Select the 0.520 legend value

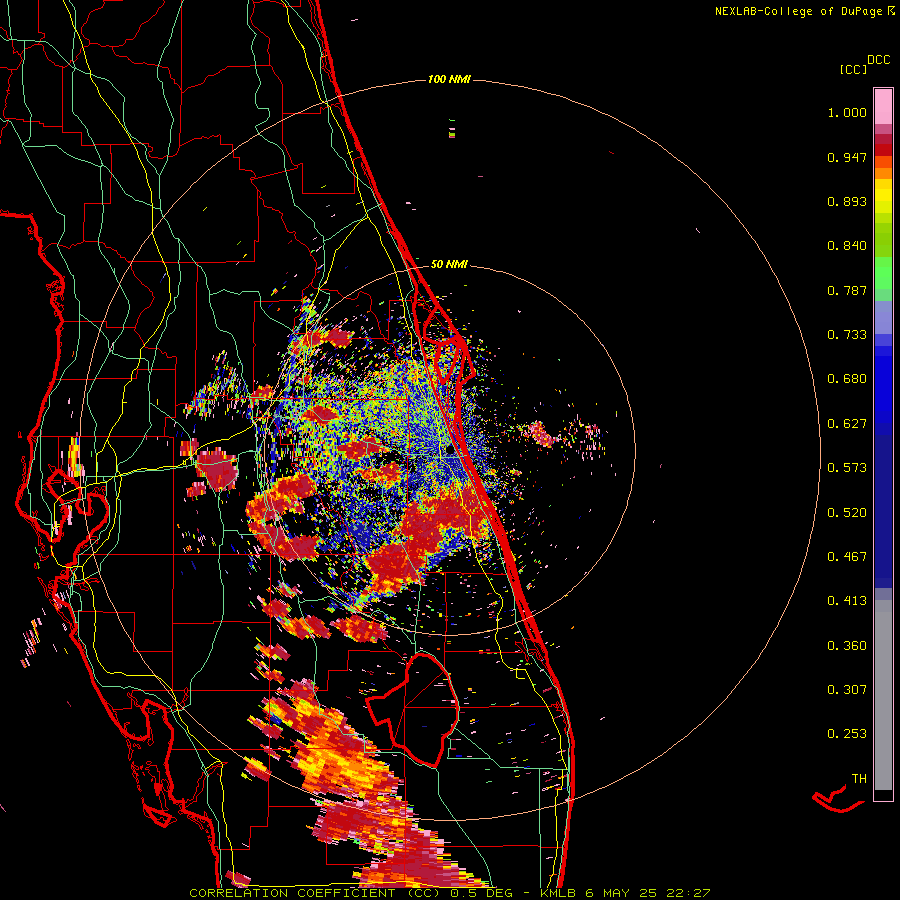(847, 513)
